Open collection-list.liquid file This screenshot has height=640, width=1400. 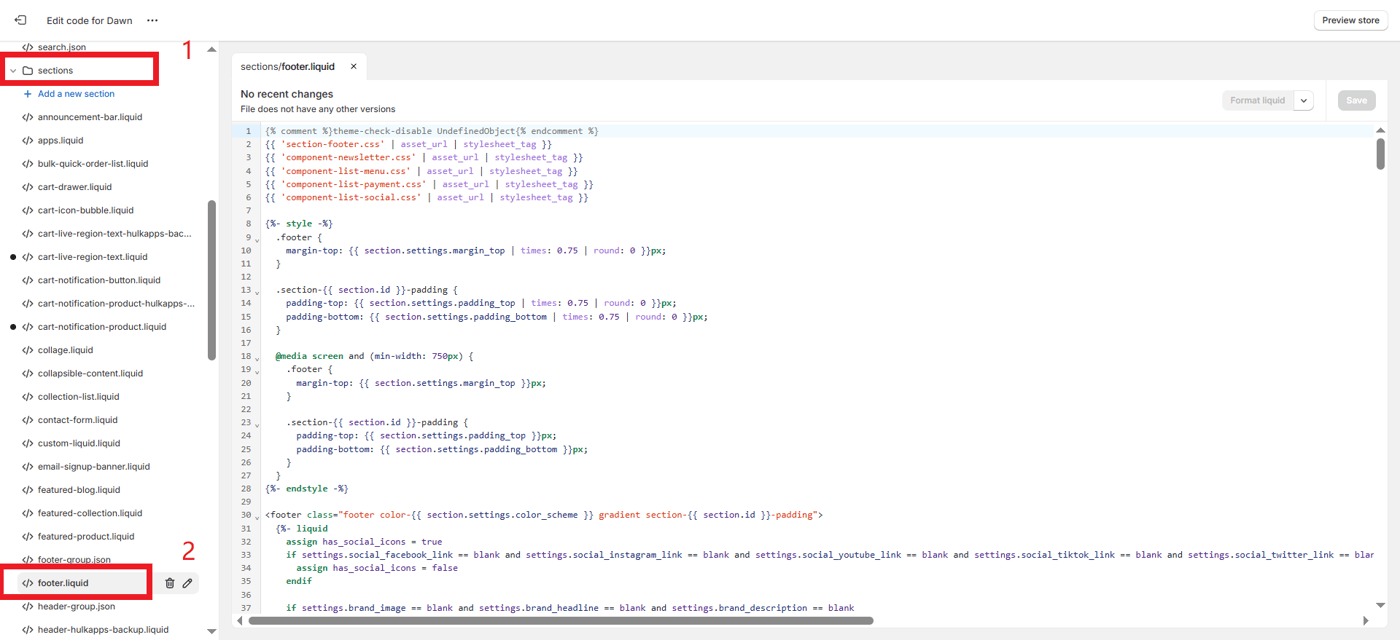tap(78, 397)
